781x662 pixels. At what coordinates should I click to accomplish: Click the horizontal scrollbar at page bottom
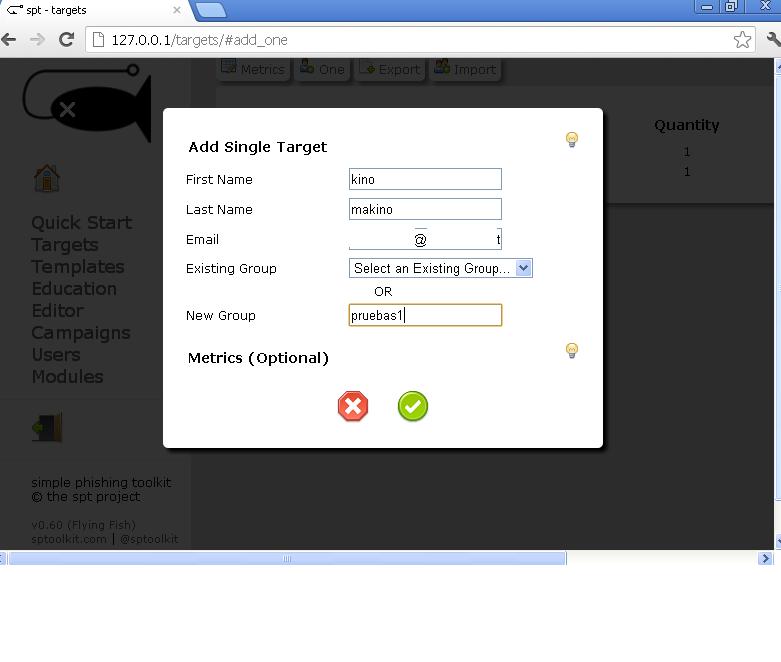287,559
